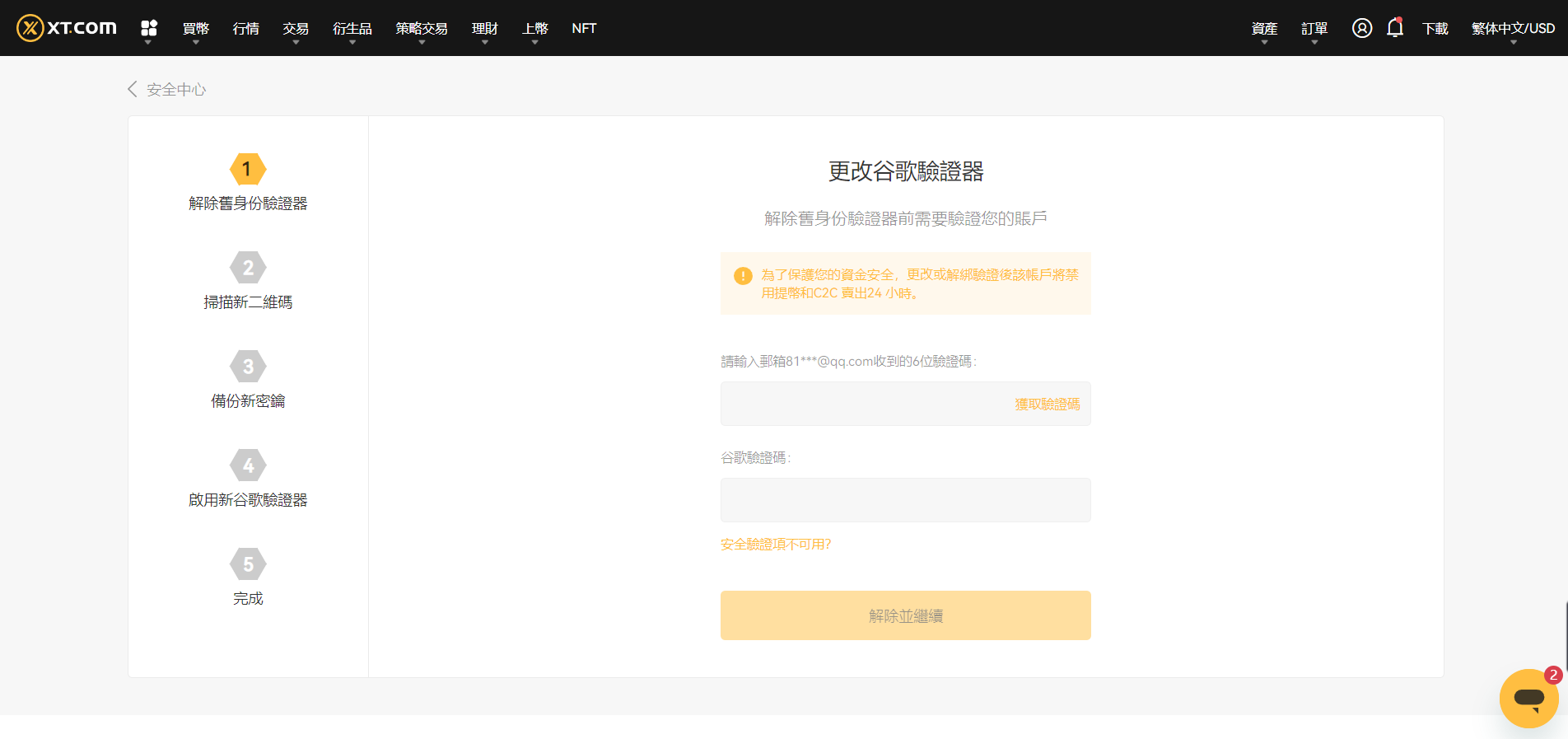Expand the 衍生品 dropdown

(352, 28)
